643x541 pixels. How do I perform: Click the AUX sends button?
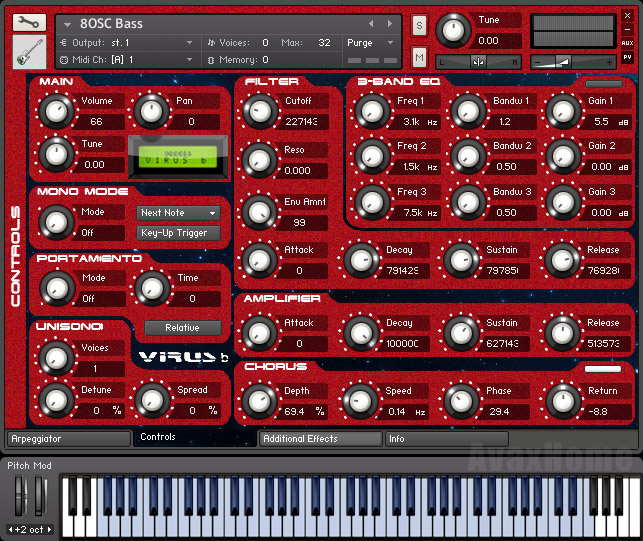pyautogui.click(x=627, y=43)
